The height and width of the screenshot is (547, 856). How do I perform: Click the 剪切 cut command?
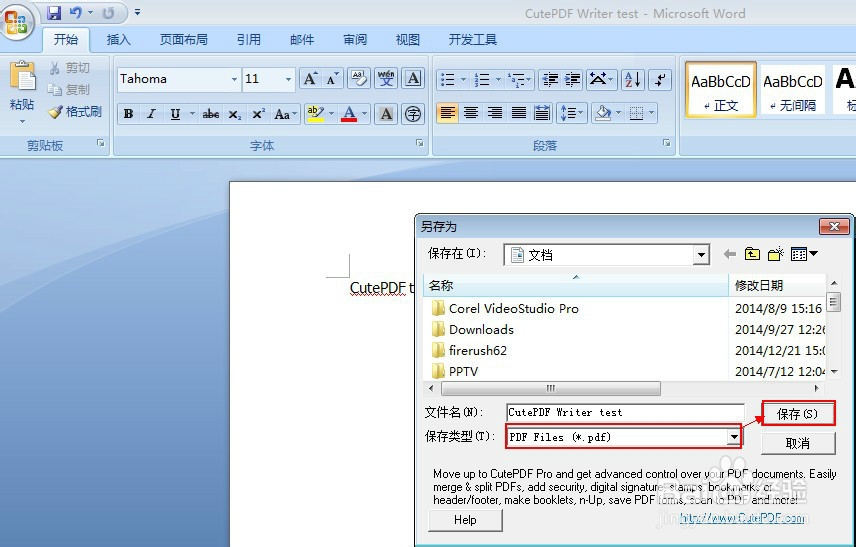pyautogui.click(x=69, y=68)
